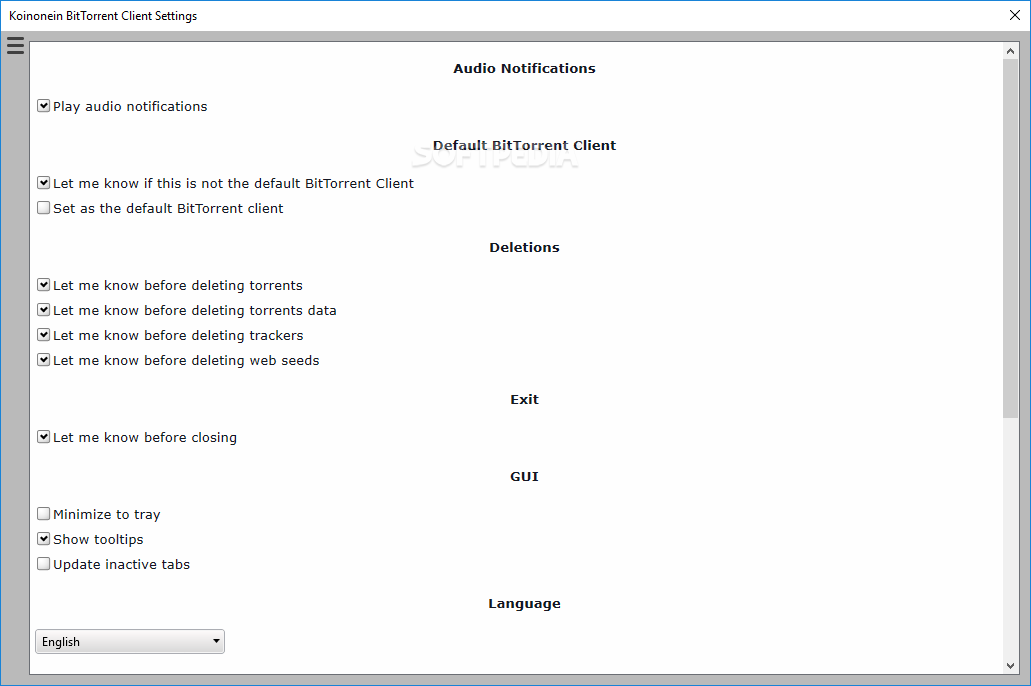Click the Exit section heading

(524, 399)
